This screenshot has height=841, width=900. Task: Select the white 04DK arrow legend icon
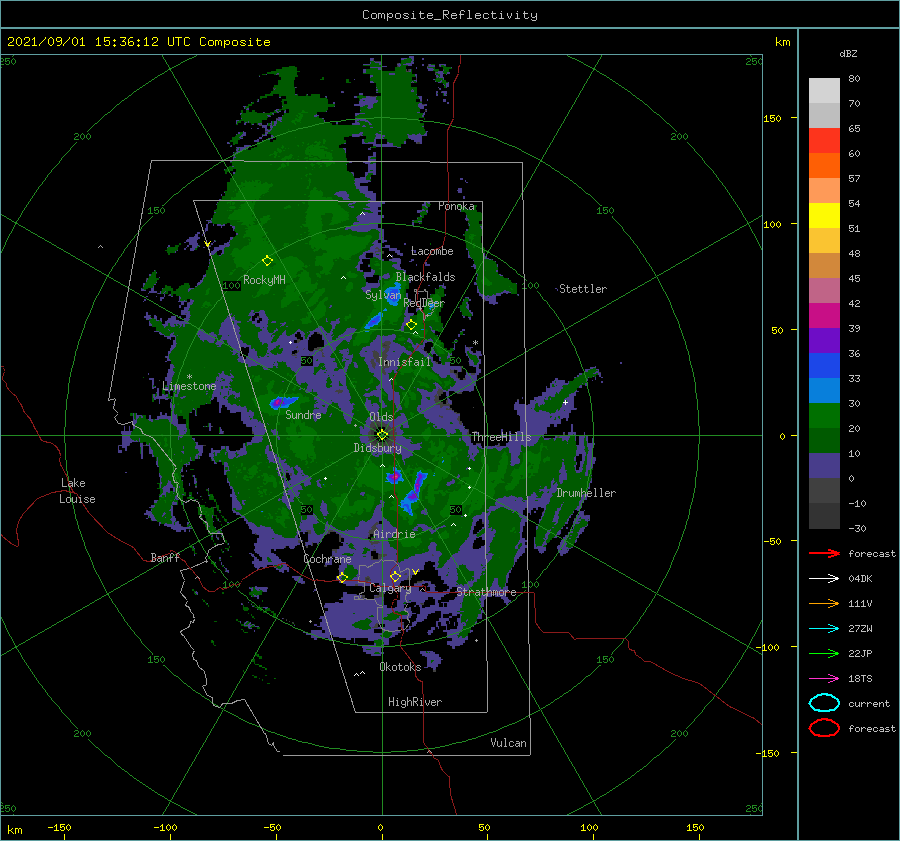click(x=824, y=578)
